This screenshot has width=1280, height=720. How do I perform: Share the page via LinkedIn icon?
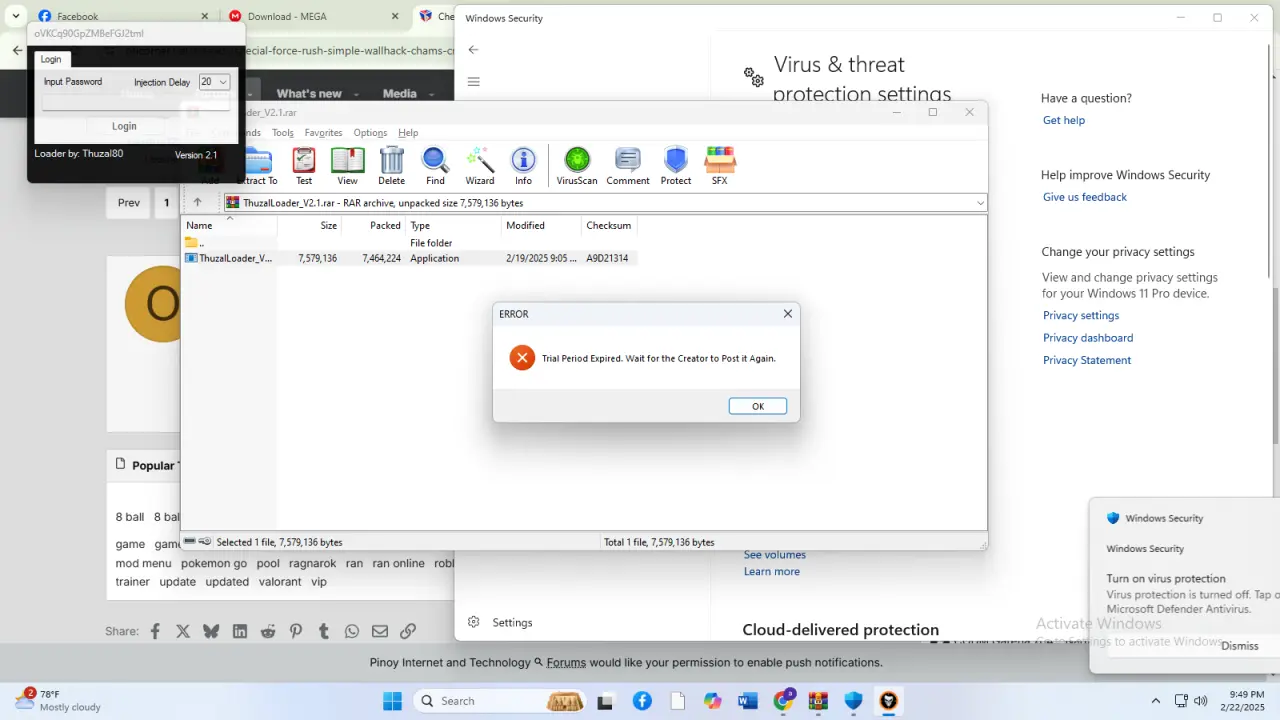click(x=240, y=631)
